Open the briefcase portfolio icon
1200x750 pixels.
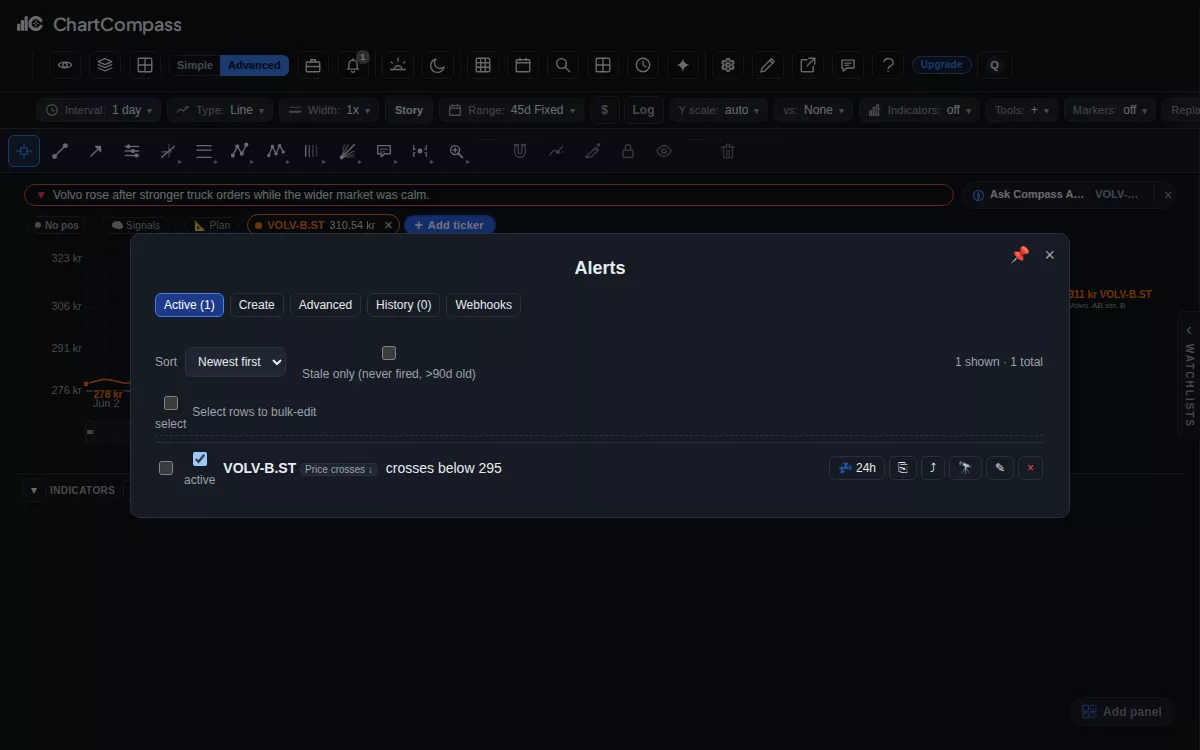click(313, 65)
